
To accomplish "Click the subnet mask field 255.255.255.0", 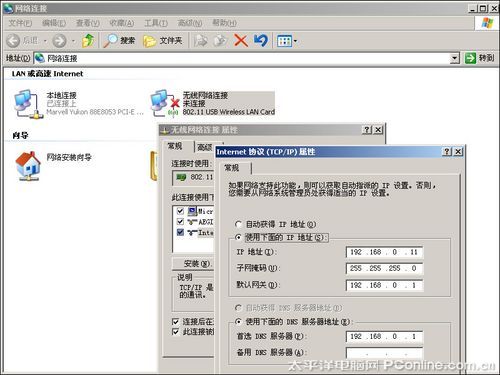I will pos(384,268).
